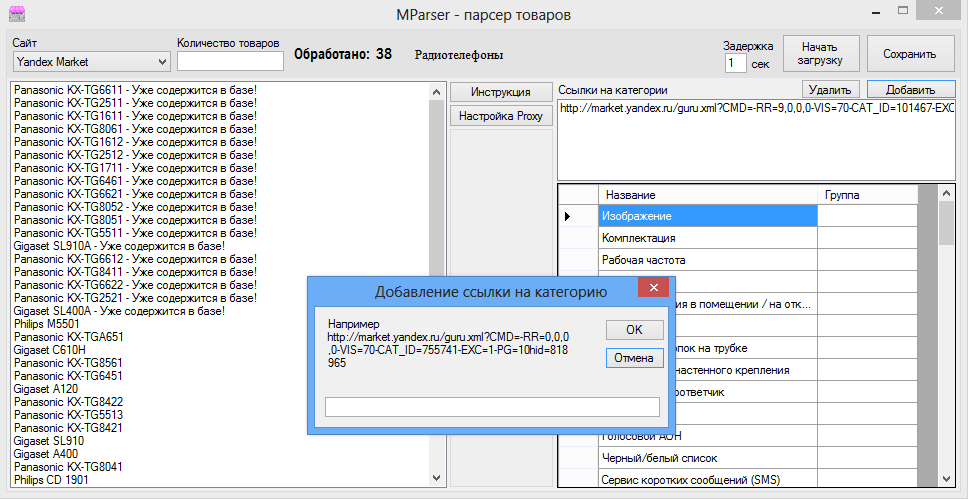The width and height of the screenshot is (968, 500).
Task: Select Gigaset SL910A log entry
Action: coord(119,246)
